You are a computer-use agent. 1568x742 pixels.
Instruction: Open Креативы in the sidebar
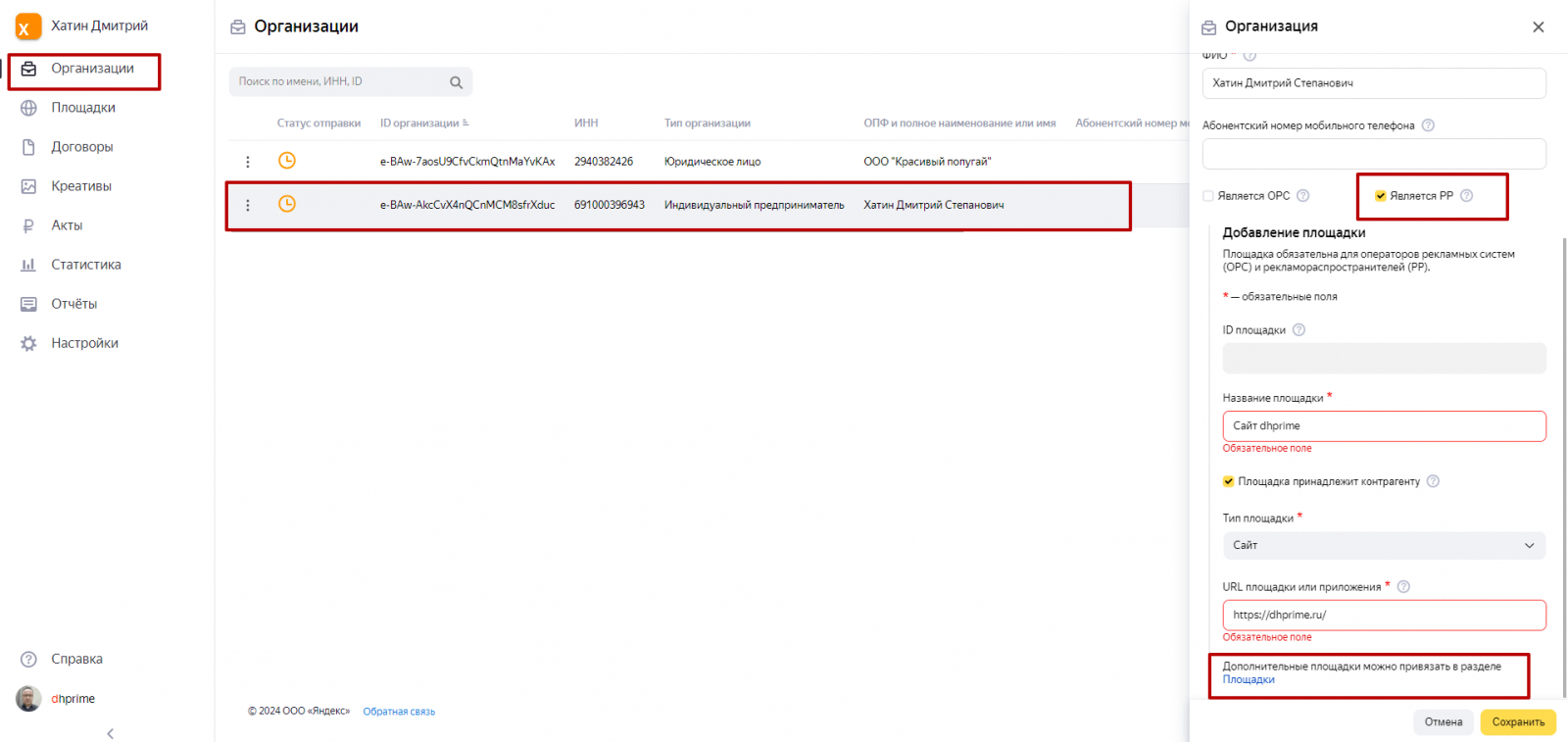[81, 186]
